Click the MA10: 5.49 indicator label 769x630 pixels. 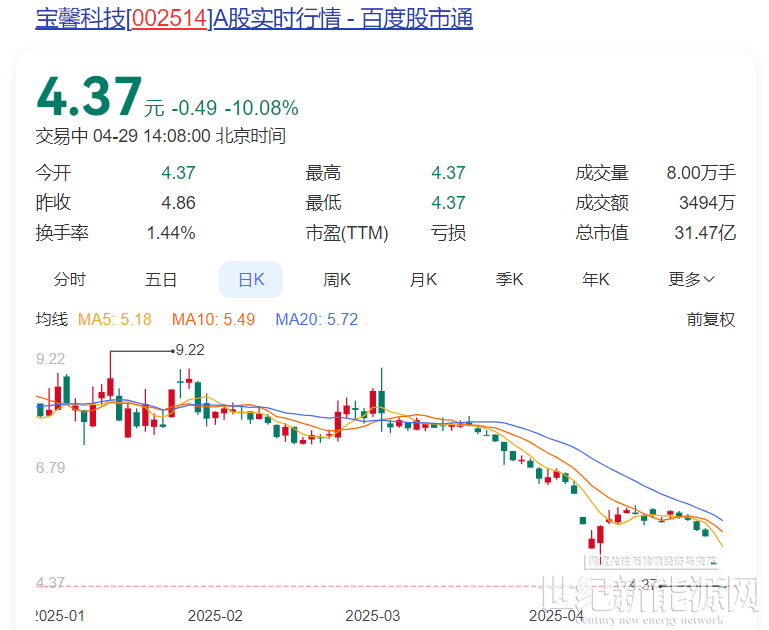(213, 320)
